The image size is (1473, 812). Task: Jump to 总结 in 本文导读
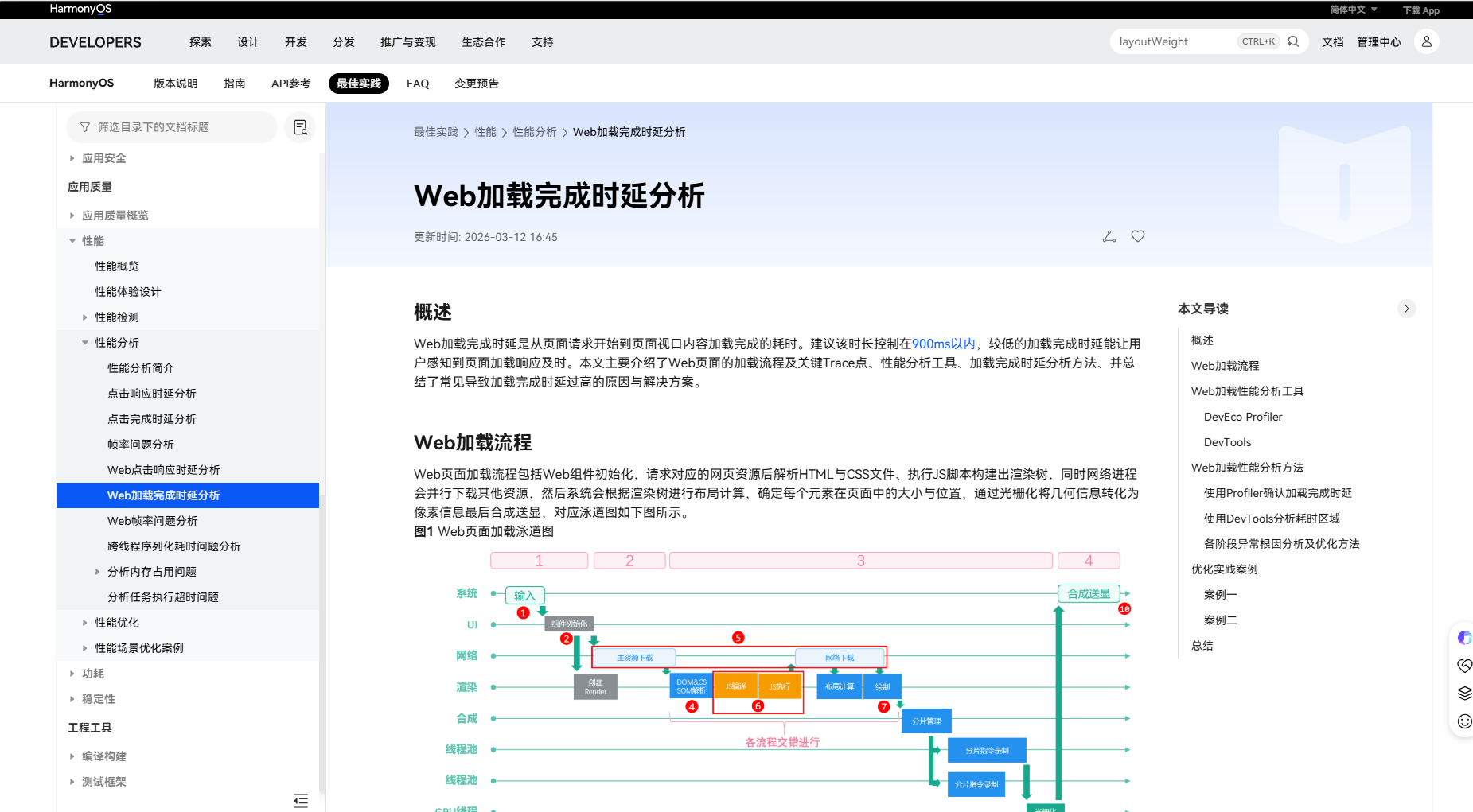(x=1202, y=646)
